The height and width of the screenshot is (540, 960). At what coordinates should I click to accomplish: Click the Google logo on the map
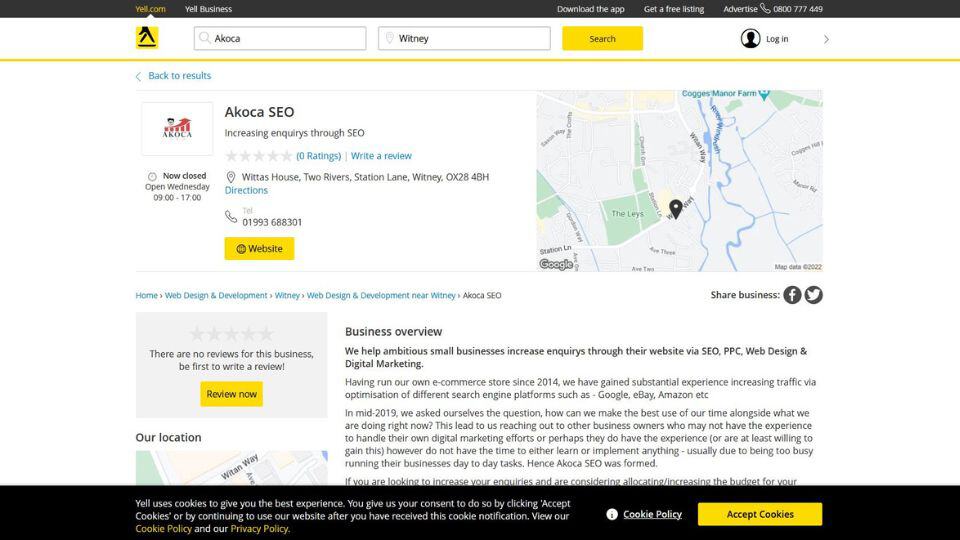[x=556, y=264]
